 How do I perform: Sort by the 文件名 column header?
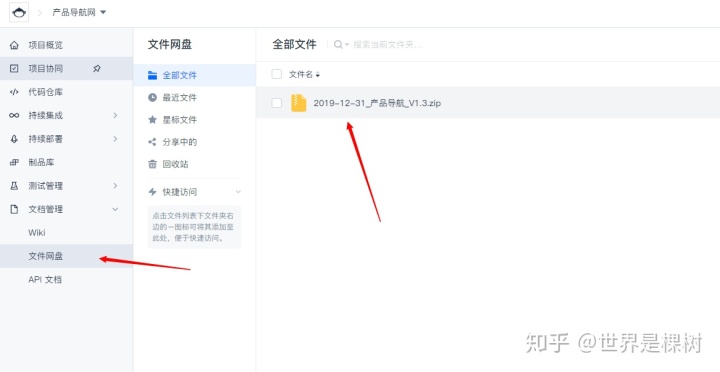coord(304,74)
